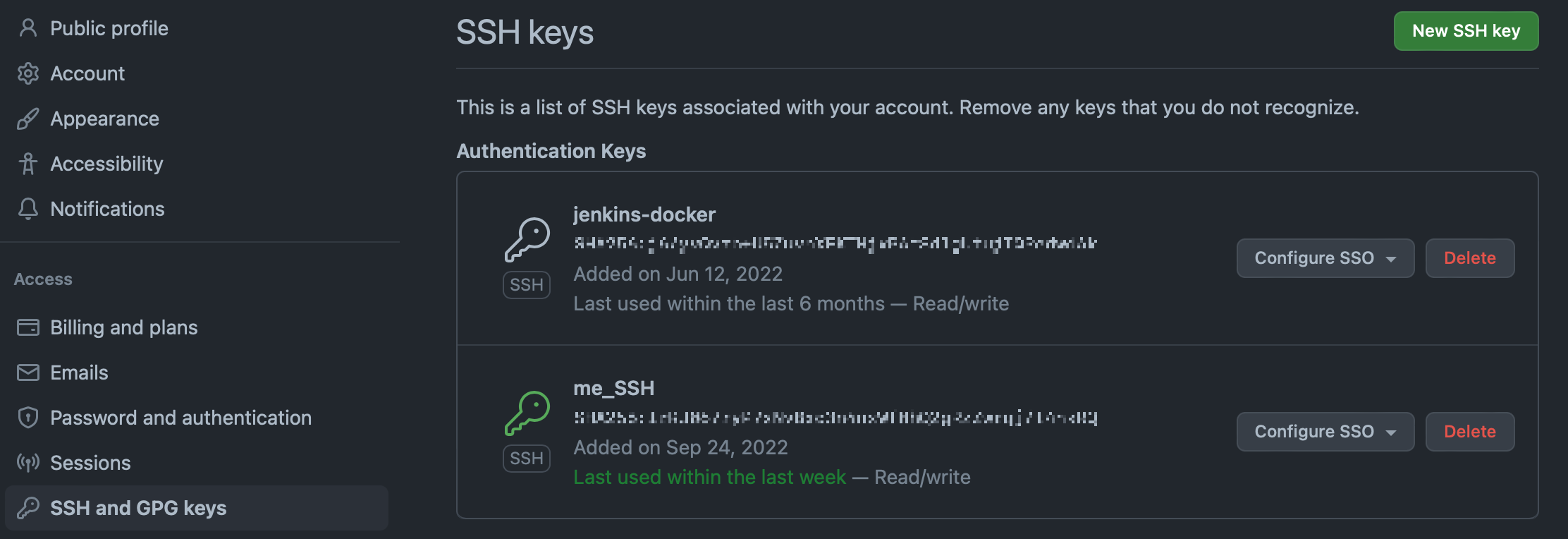
Task: Click the SSH badge under me_SSH key icon
Action: point(527,459)
